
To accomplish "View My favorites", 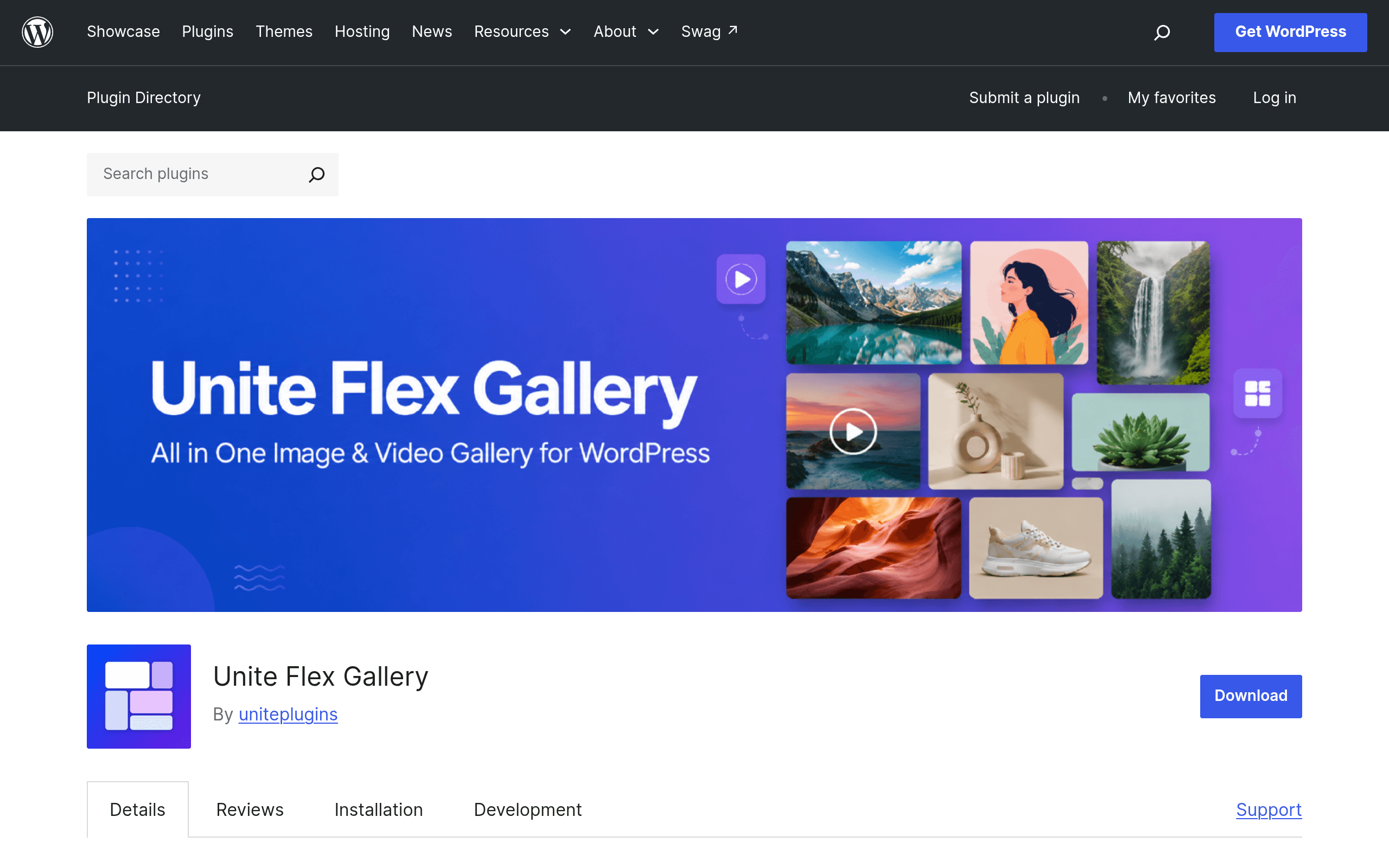I will [x=1171, y=98].
